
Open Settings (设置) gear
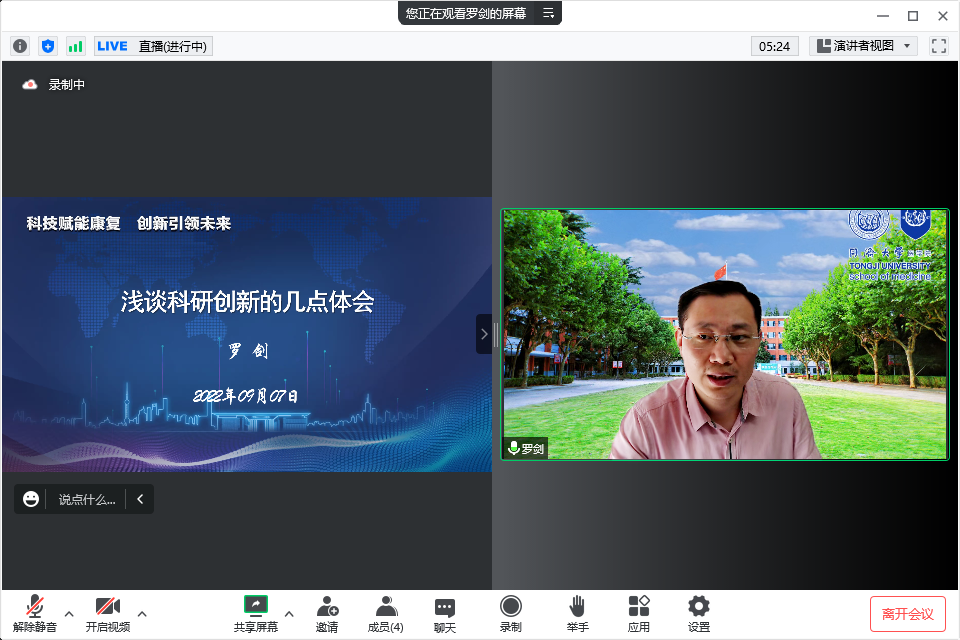point(699,613)
